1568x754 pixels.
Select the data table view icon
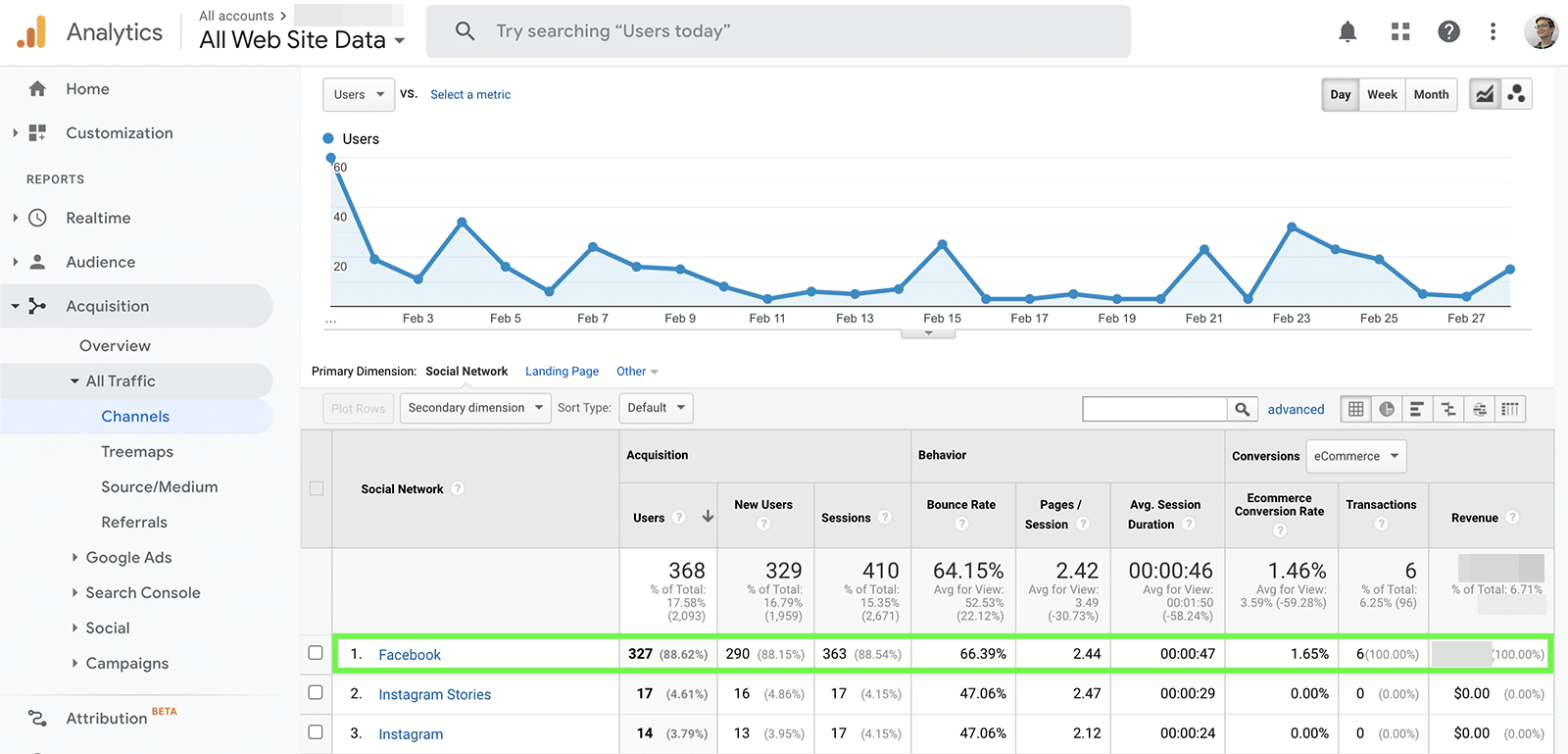pos(1355,409)
